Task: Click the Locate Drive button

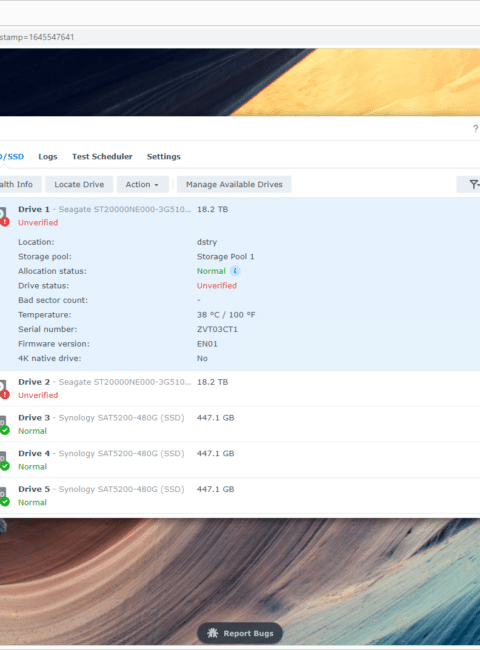Action: (79, 184)
